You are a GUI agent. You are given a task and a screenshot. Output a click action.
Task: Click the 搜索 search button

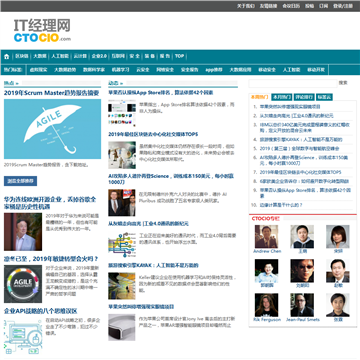tap(343, 83)
